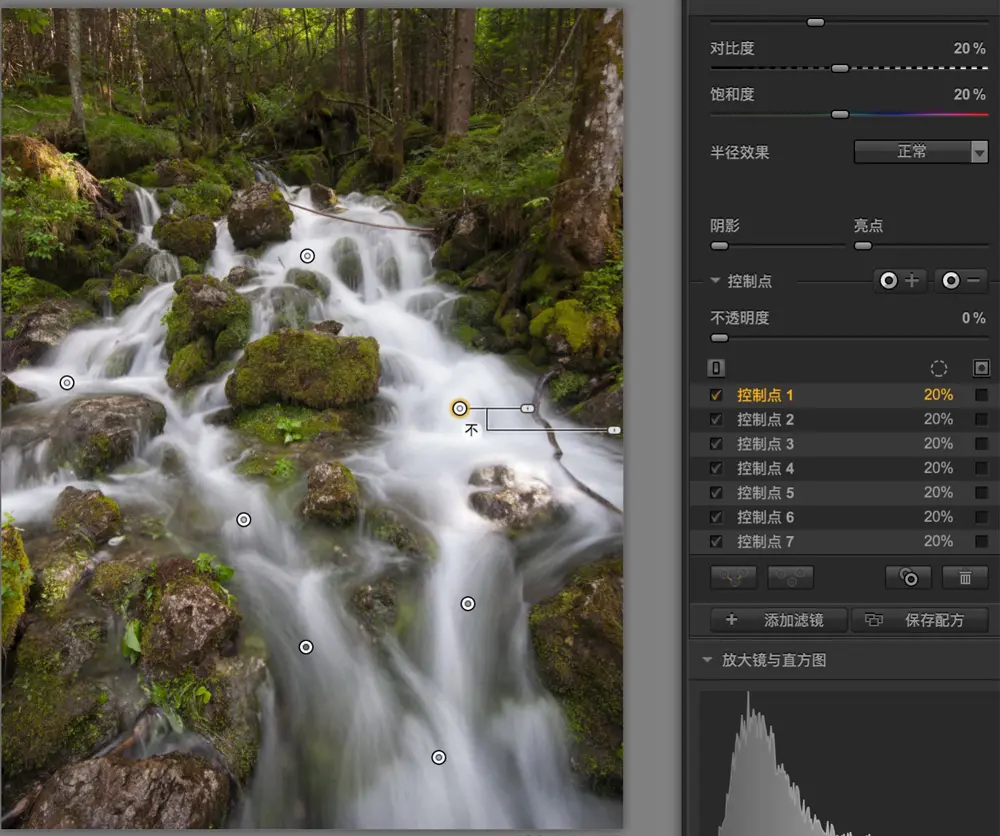Click the mask display column header icon
The image size is (1000, 836).
(981, 368)
